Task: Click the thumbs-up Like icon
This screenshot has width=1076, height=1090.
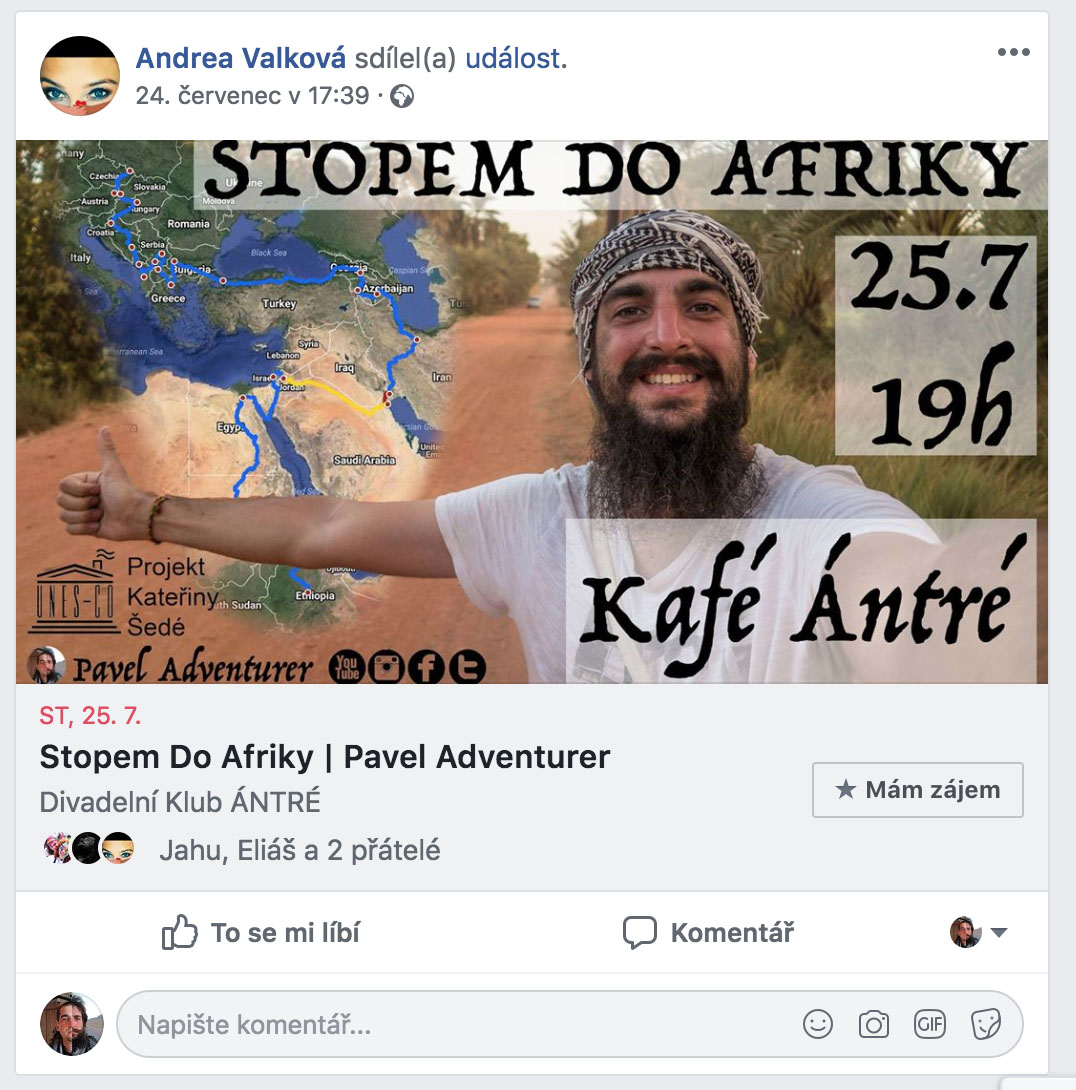Action: (179, 932)
